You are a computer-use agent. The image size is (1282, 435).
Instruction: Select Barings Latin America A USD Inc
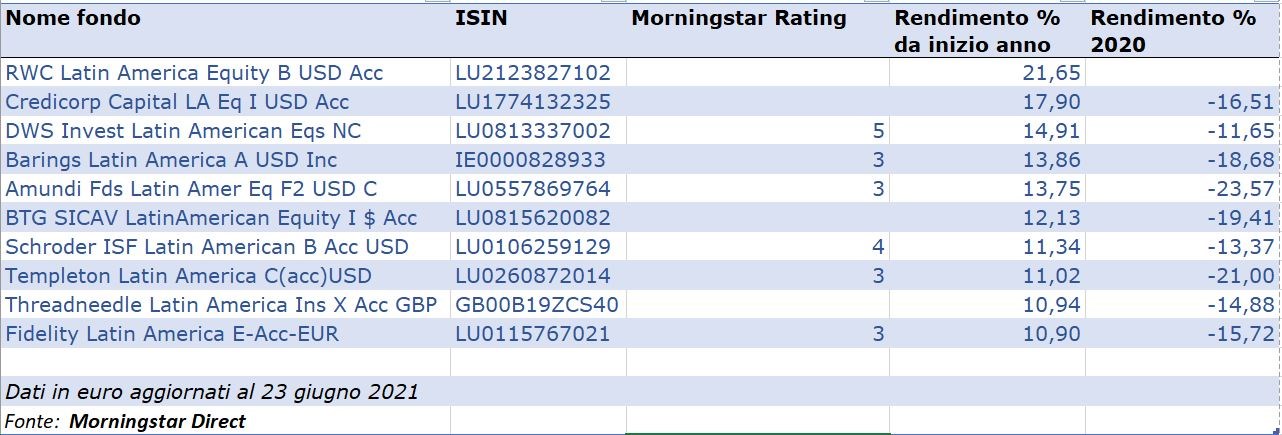[x=171, y=160]
